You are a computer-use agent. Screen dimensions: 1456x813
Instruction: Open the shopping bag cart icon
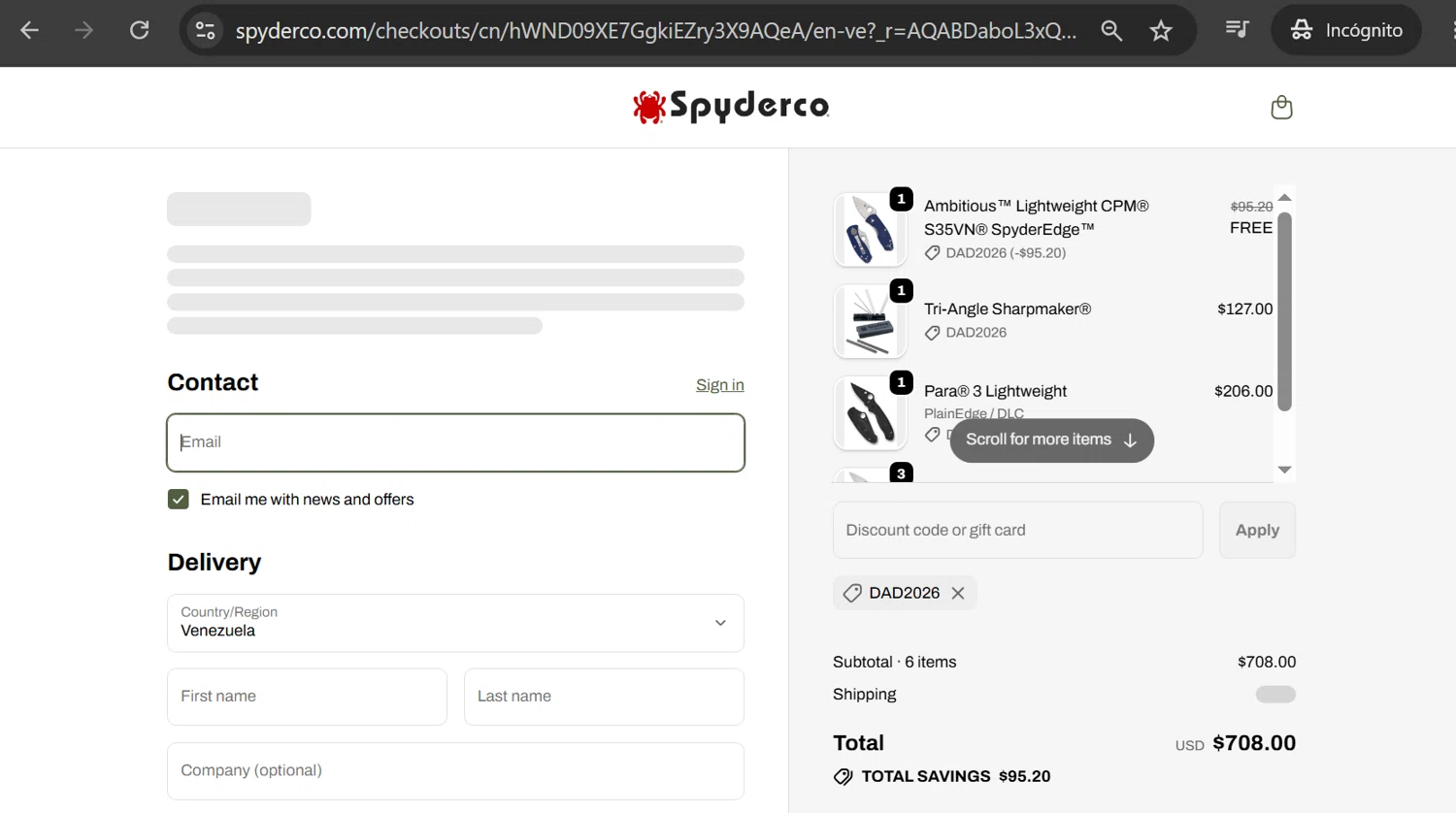pyautogui.click(x=1281, y=107)
